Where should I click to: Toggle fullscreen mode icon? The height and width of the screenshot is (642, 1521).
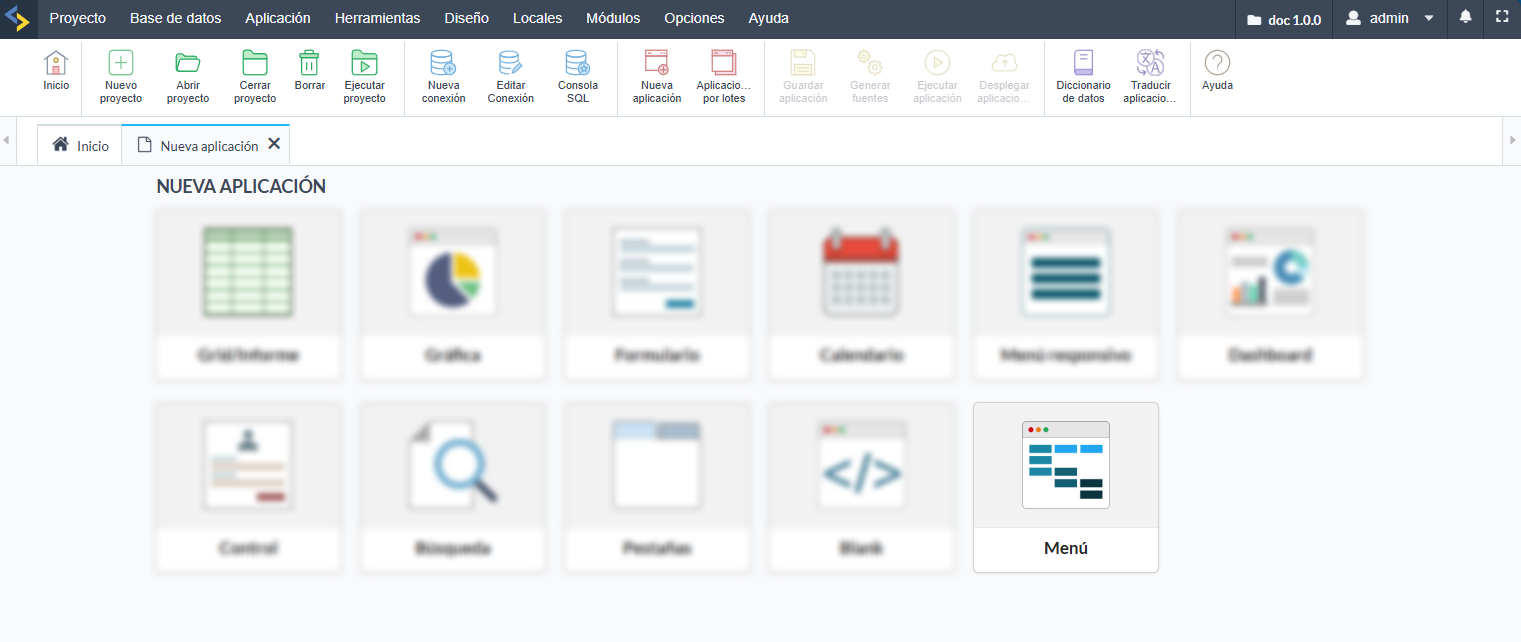[1501, 18]
